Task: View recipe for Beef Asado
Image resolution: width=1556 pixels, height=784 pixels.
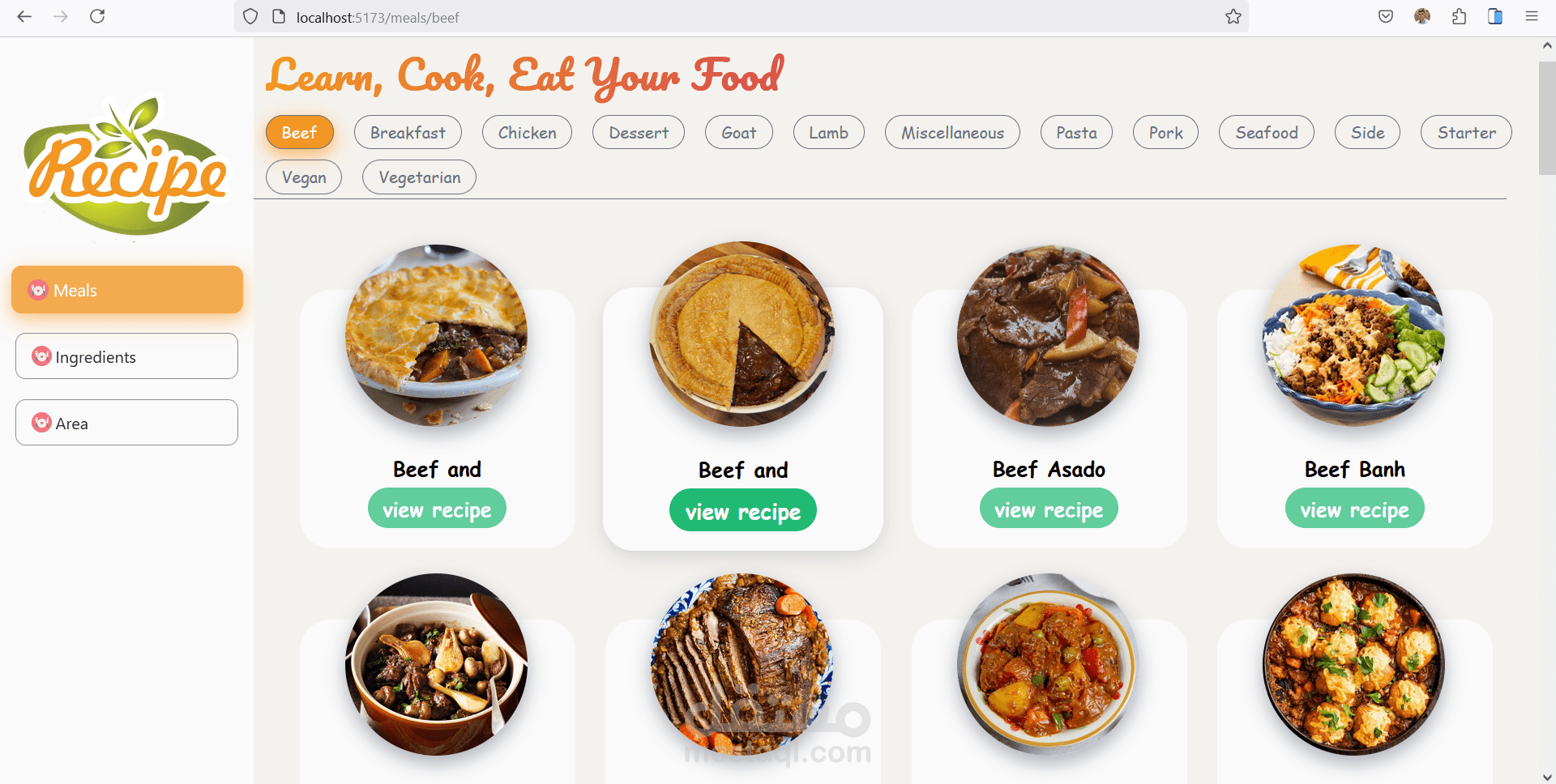Action: point(1049,509)
